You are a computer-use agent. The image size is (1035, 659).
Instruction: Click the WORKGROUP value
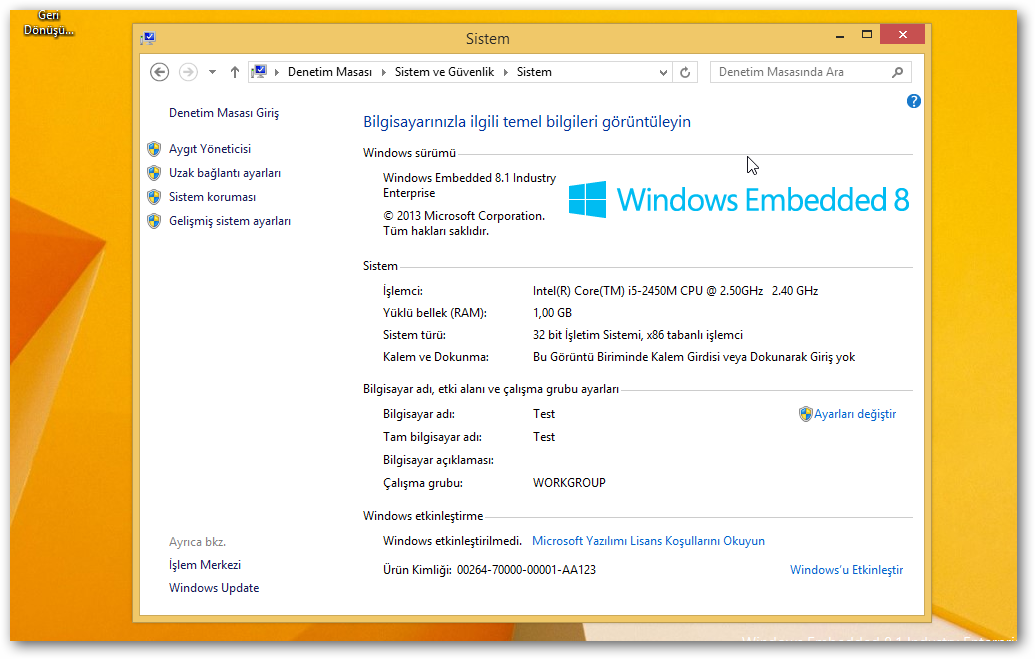[569, 483]
